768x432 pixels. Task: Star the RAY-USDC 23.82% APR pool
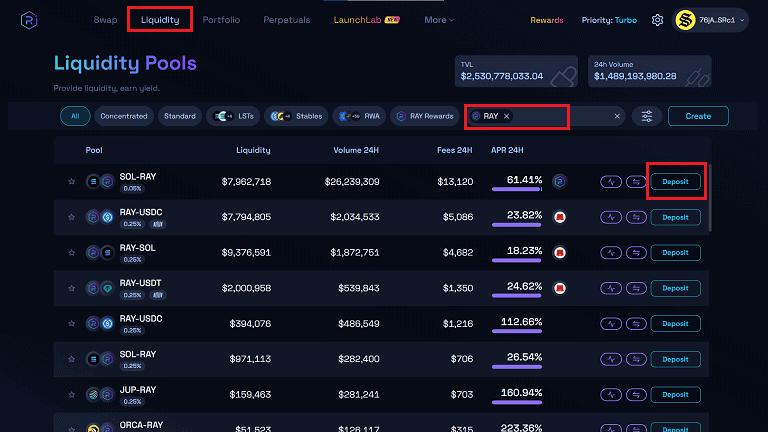coord(72,217)
